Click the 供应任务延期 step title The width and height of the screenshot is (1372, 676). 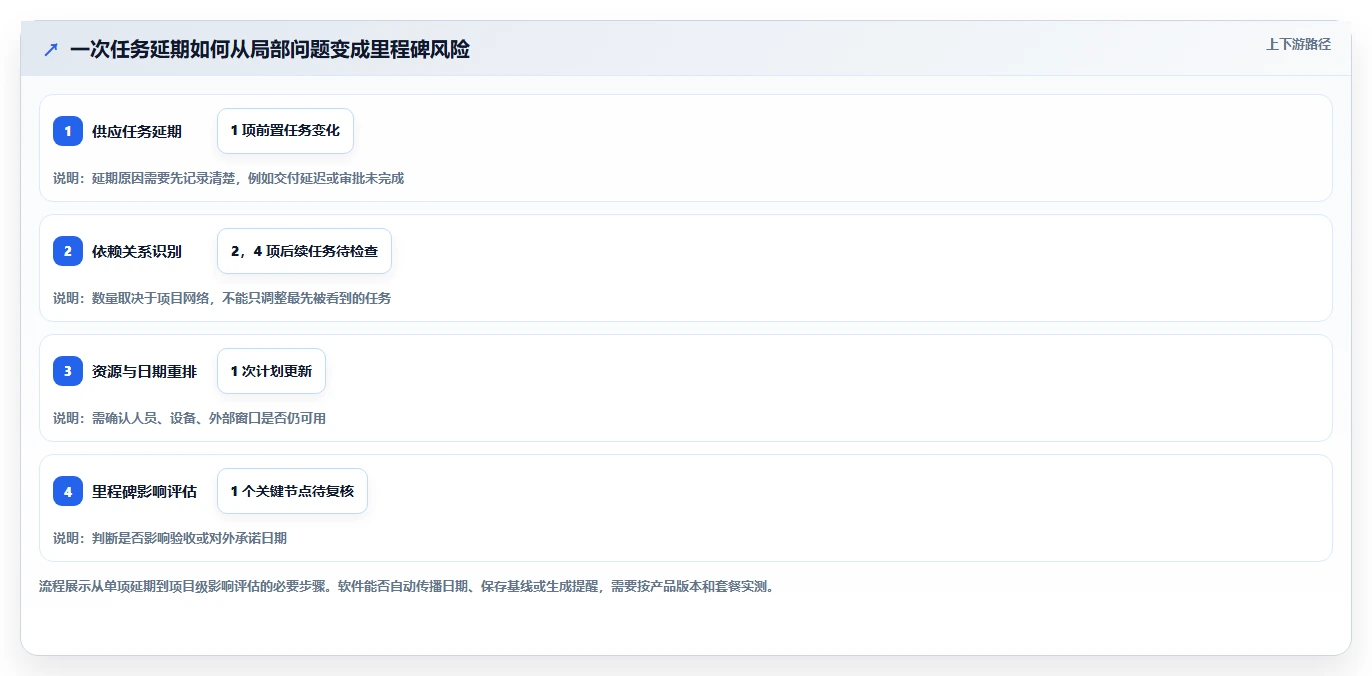click(x=137, y=131)
